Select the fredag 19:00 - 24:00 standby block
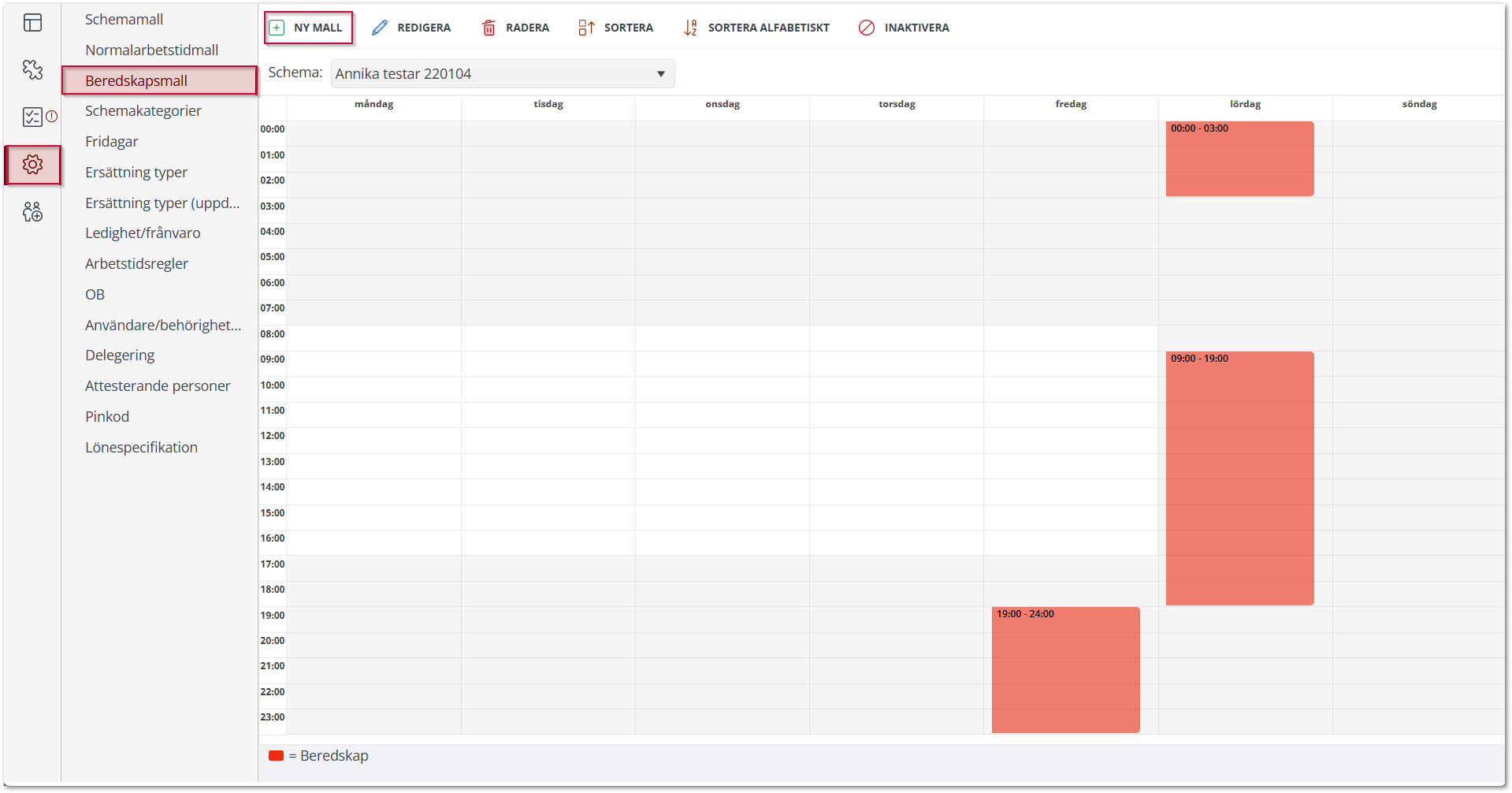1512x793 pixels. [1065, 670]
